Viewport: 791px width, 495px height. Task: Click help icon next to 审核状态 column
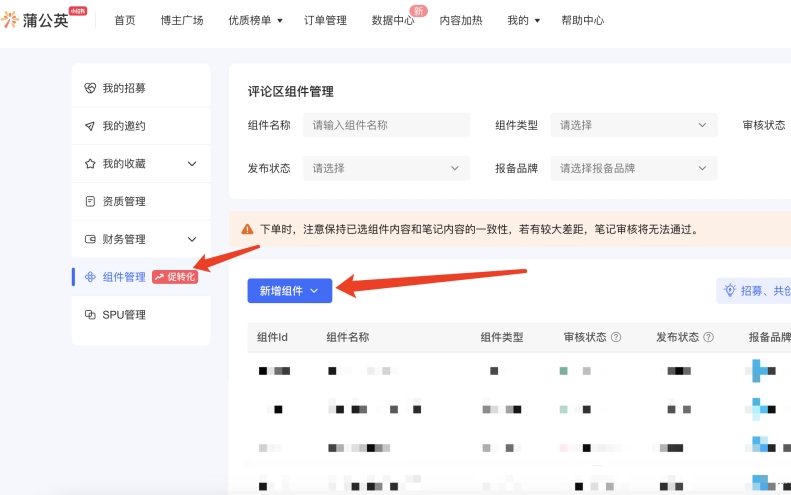click(x=616, y=337)
